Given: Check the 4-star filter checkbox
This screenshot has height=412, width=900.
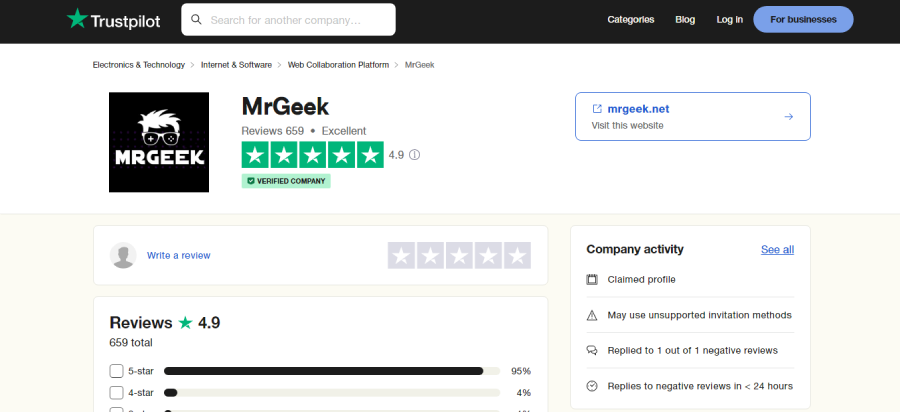Looking at the screenshot, I should pos(117,393).
